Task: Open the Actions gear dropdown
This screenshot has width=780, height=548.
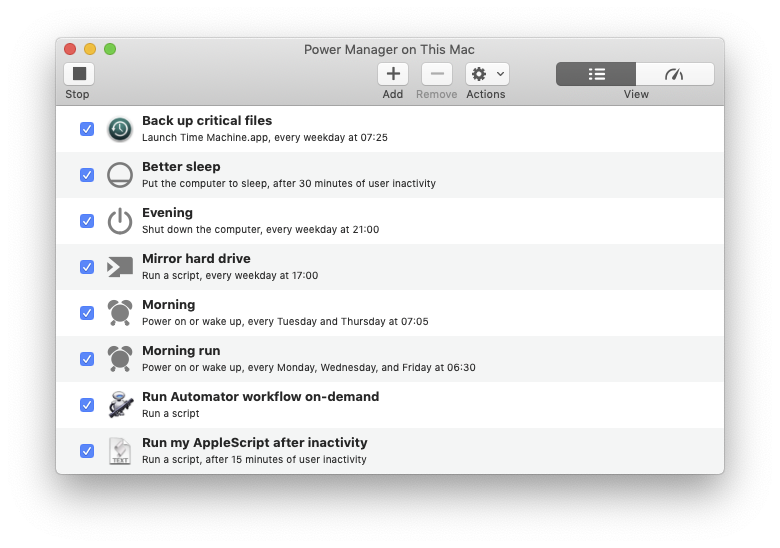Action: pyautogui.click(x=487, y=74)
